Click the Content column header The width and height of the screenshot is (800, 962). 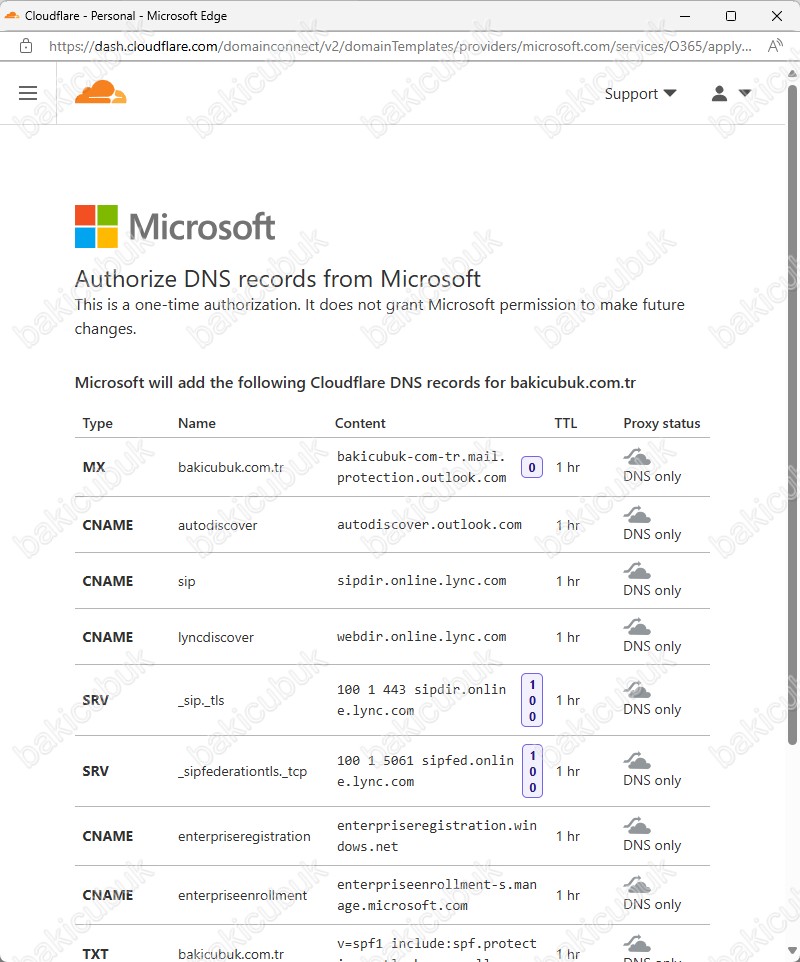[x=360, y=423]
